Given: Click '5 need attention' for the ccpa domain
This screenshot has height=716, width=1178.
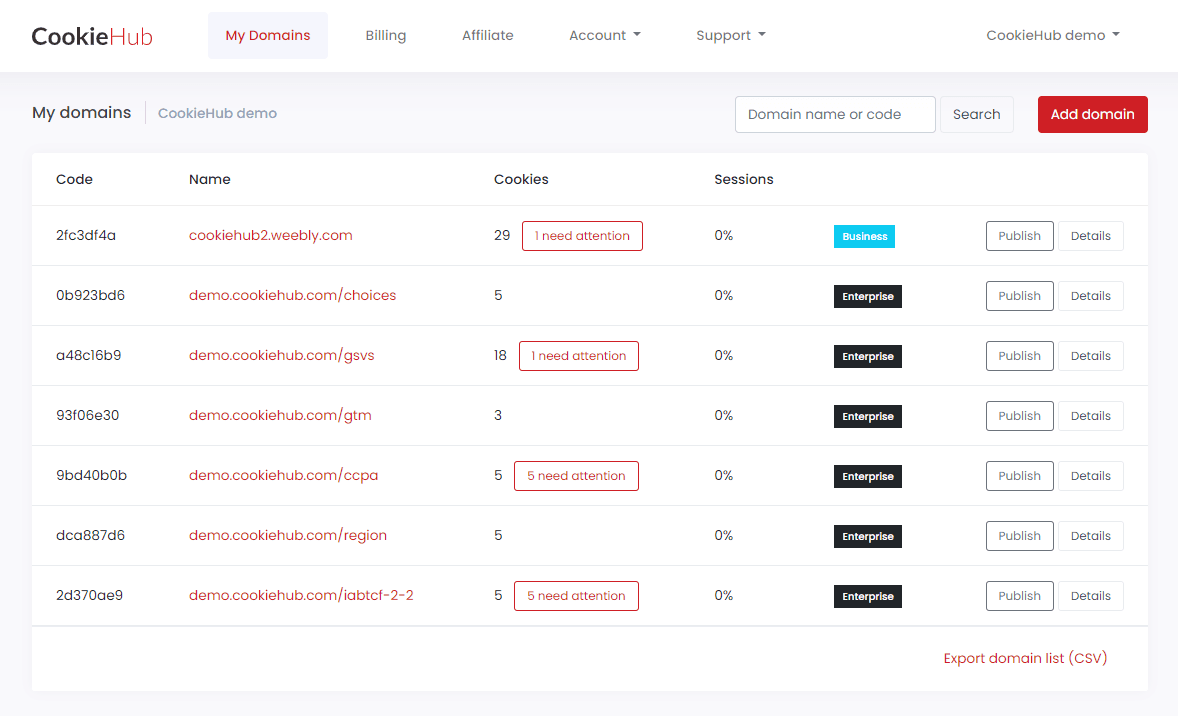Looking at the screenshot, I should click(x=576, y=476).
